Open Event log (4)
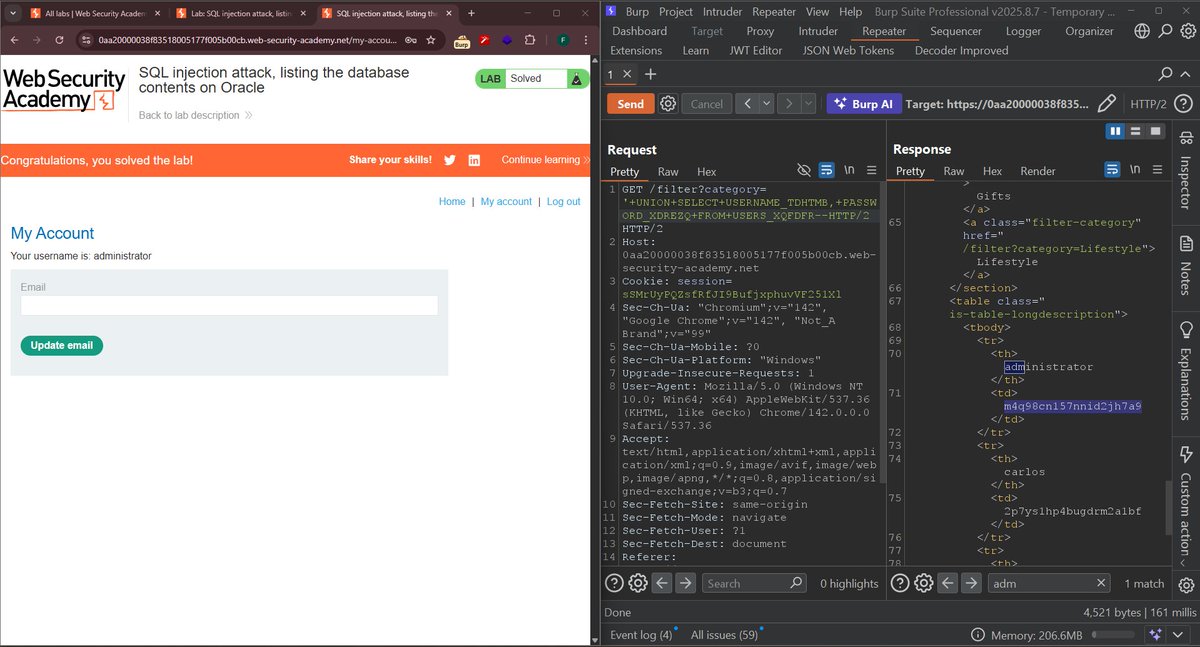 coord(640,635)
